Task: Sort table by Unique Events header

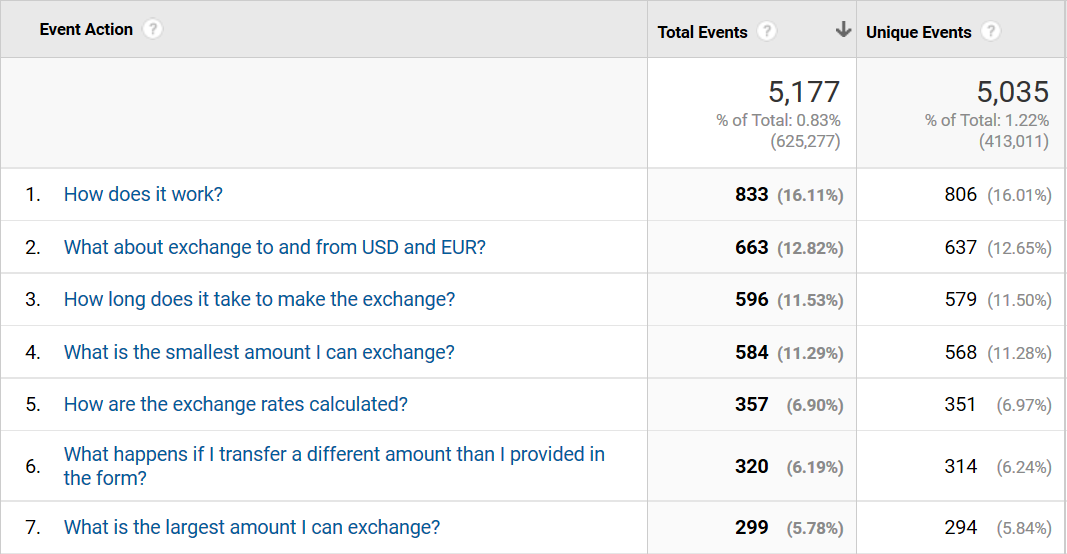Action: pyautogui.click(x=918, y=32)
